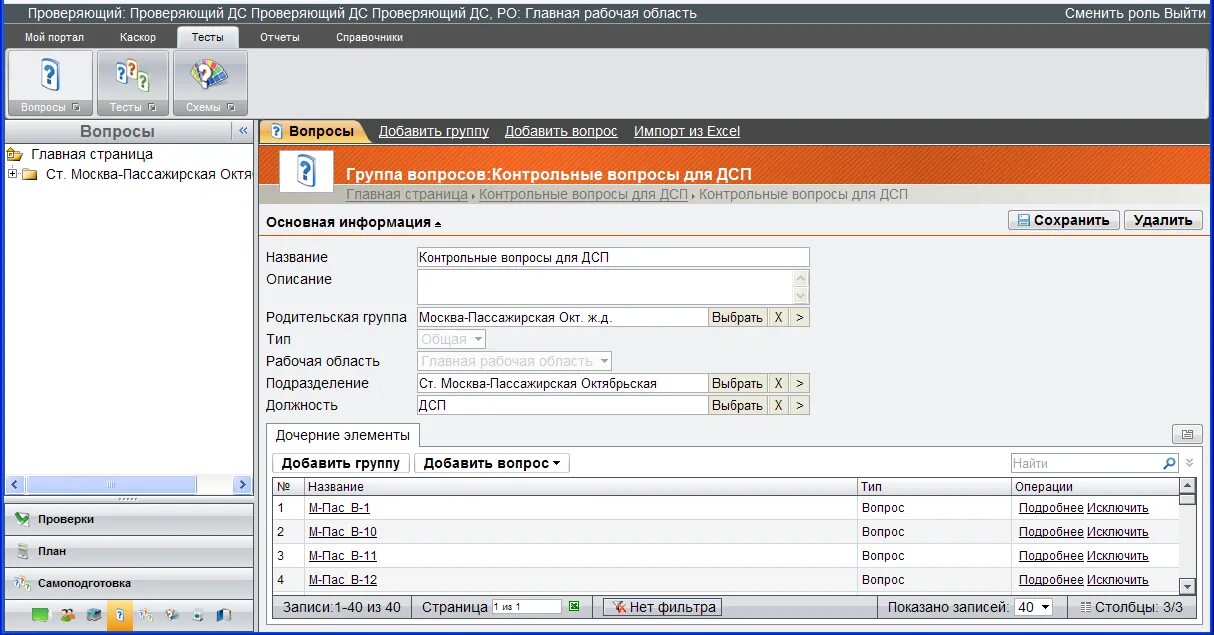
Task: Click the Добавить группу link in toolbar
Action: 434,131
